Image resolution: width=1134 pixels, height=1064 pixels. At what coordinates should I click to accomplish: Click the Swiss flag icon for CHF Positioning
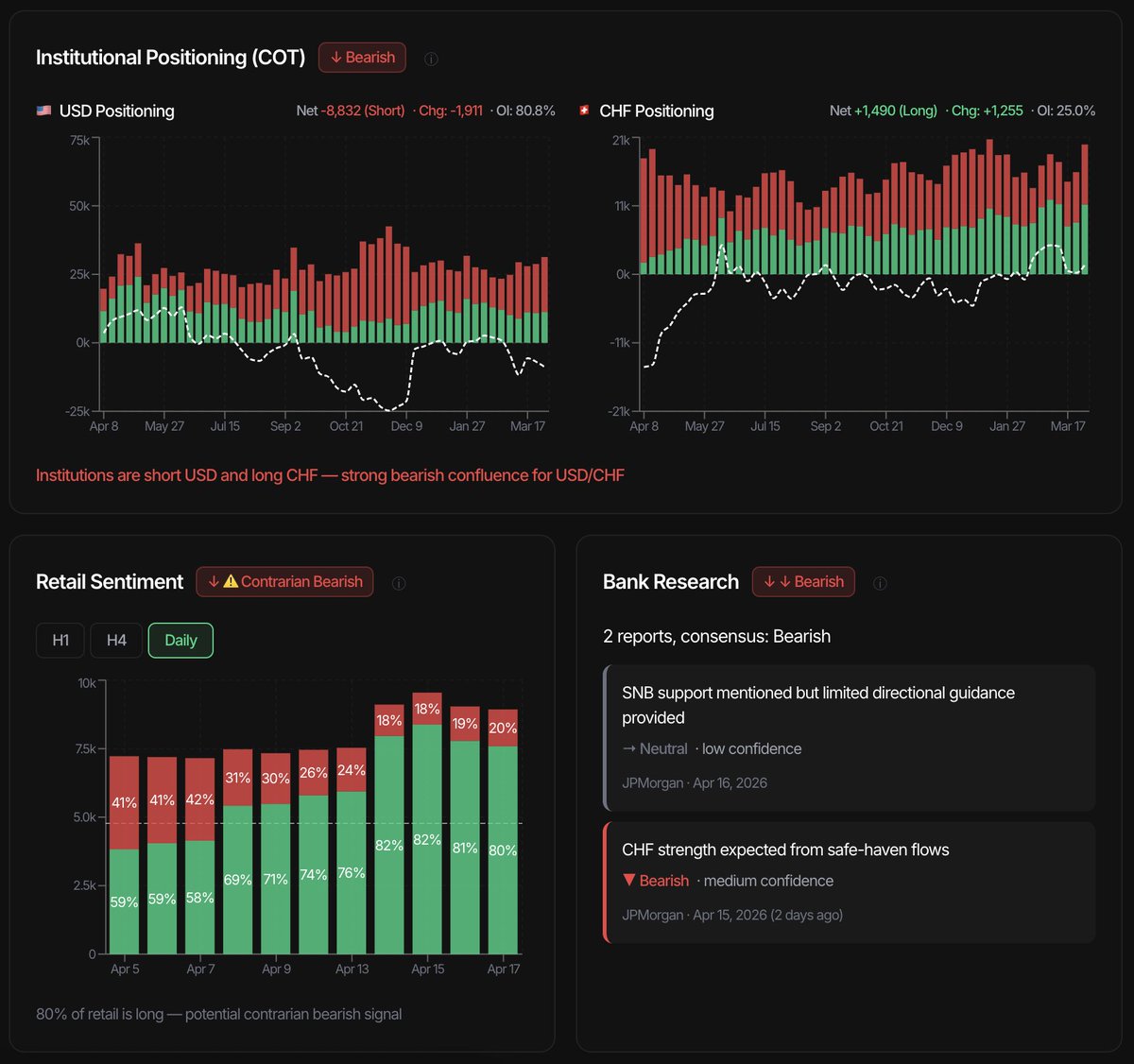[x=584, y=111]
